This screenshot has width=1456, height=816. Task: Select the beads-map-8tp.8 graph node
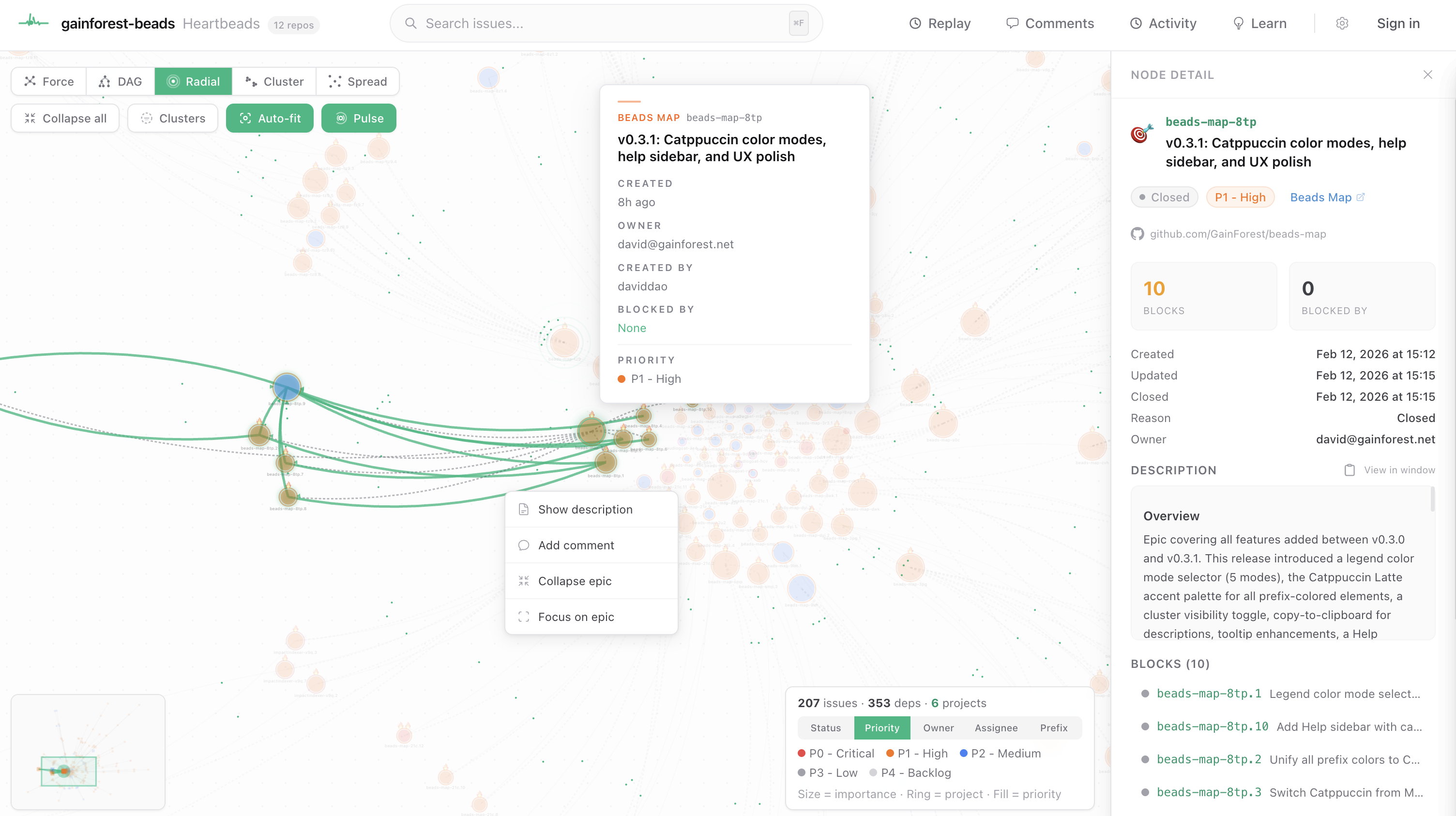click(x=288, y=497)
